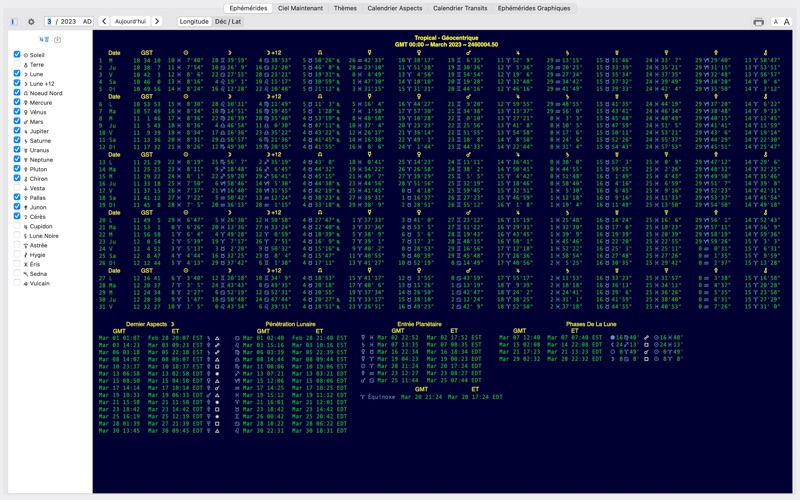Go to next month arrow
This screenshot has width=800, height=500.
157,21
